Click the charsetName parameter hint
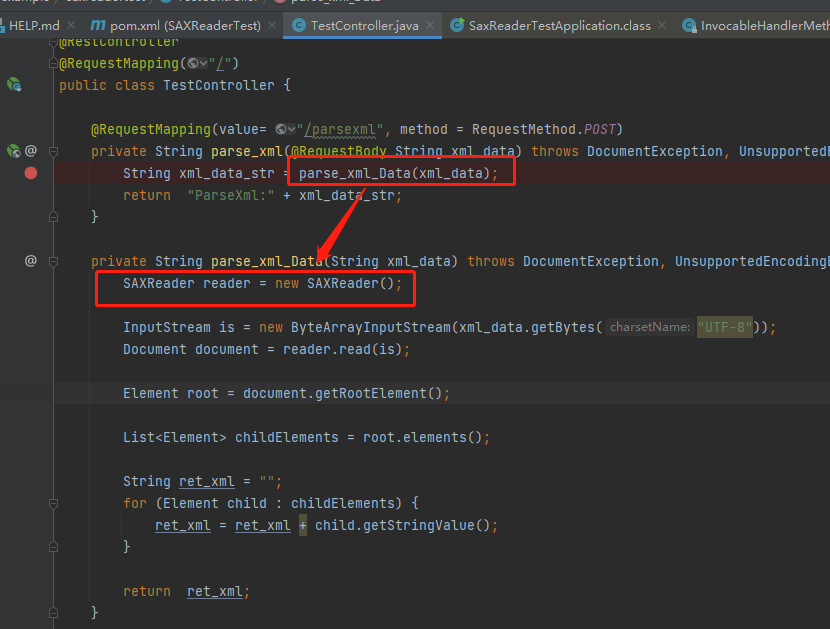Screen dimensions: 830x629 pos(649,327)
